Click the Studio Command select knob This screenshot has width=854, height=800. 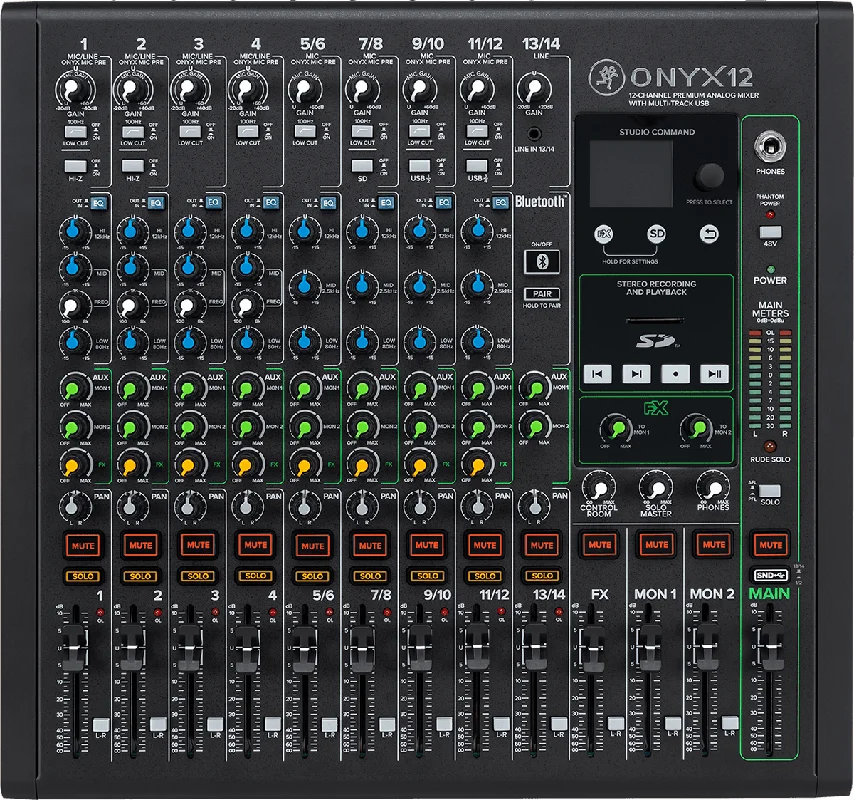click(x=709, y=176)
